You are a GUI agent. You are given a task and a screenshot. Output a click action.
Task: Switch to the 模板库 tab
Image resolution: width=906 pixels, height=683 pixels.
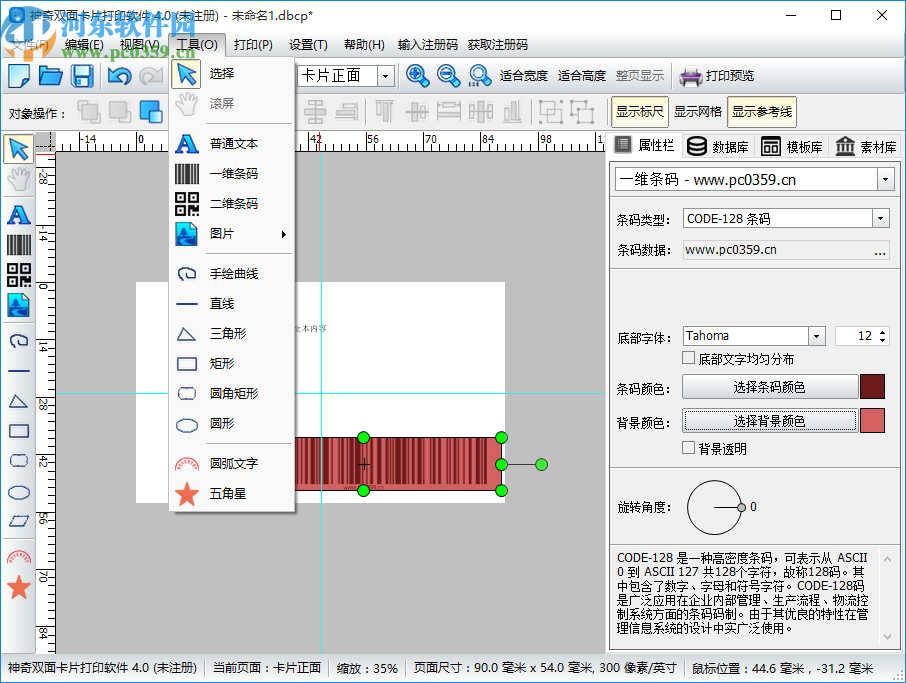(x=793, y=146)
